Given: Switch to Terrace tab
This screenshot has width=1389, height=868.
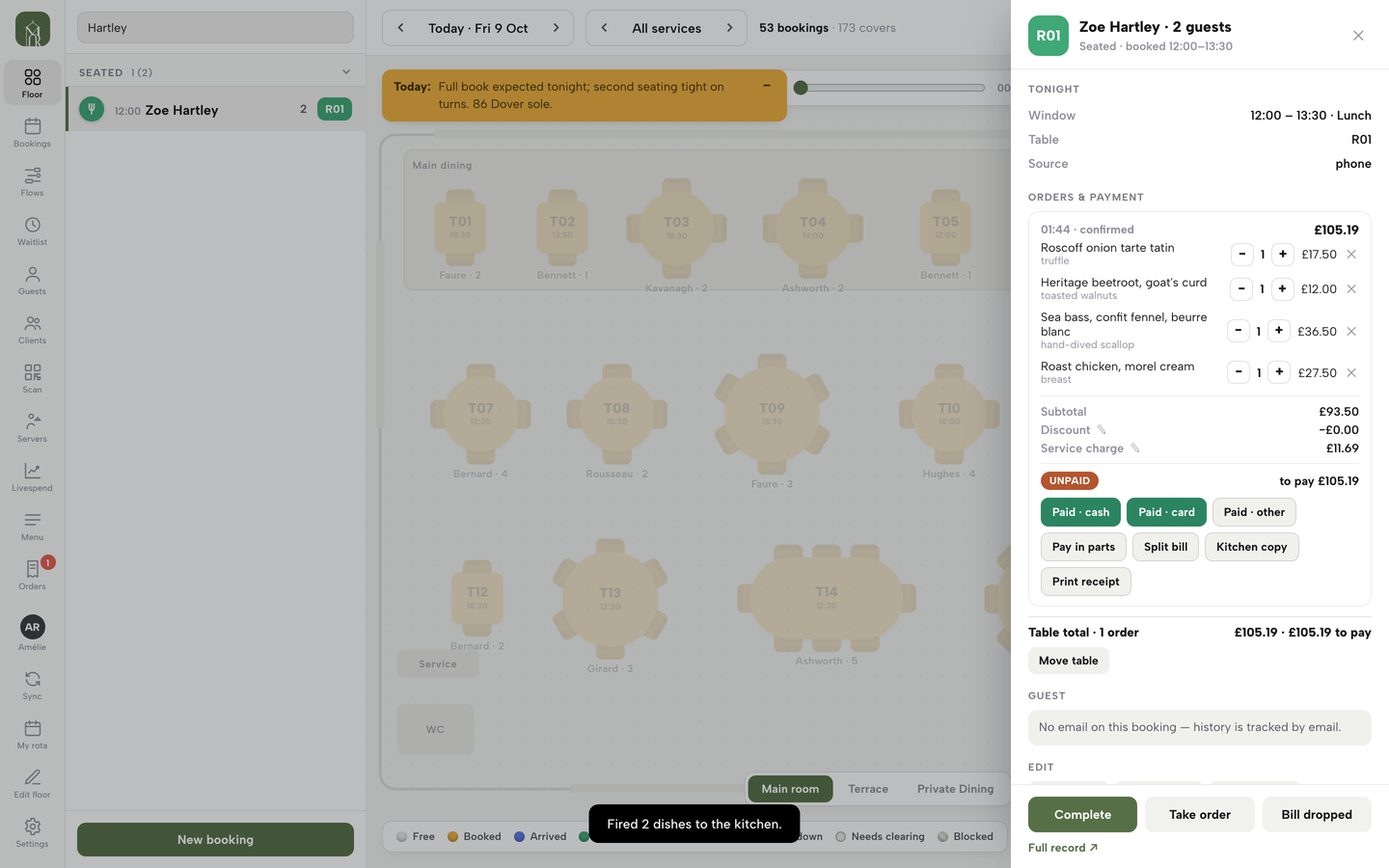Looking at the screenshot, I should click(x=868, y=789).
